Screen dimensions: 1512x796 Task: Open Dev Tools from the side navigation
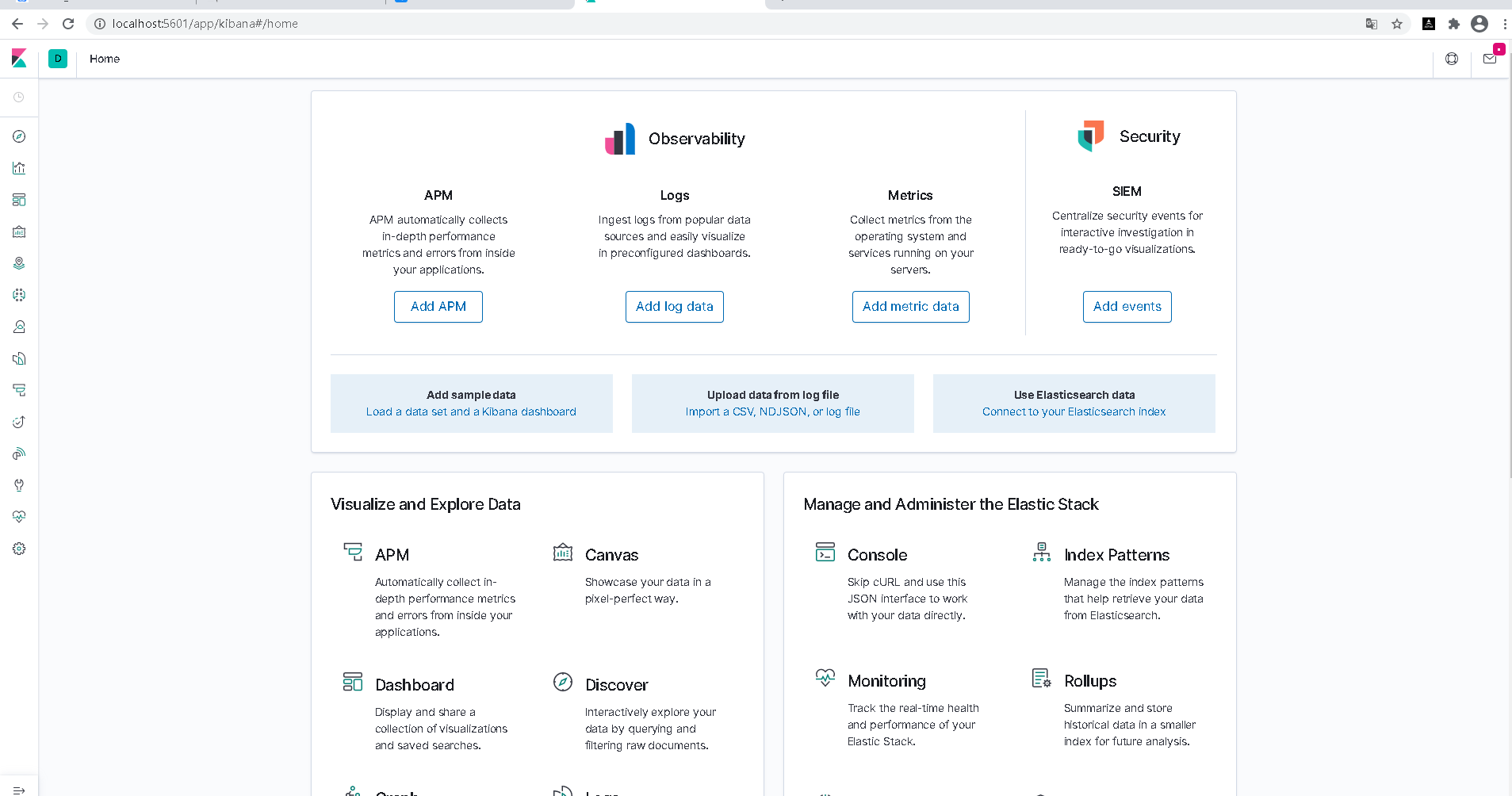tap(19, 485)
